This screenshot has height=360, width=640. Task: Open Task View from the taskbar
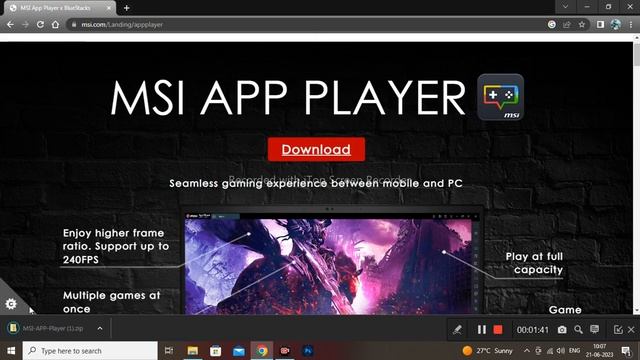(169, 351)
